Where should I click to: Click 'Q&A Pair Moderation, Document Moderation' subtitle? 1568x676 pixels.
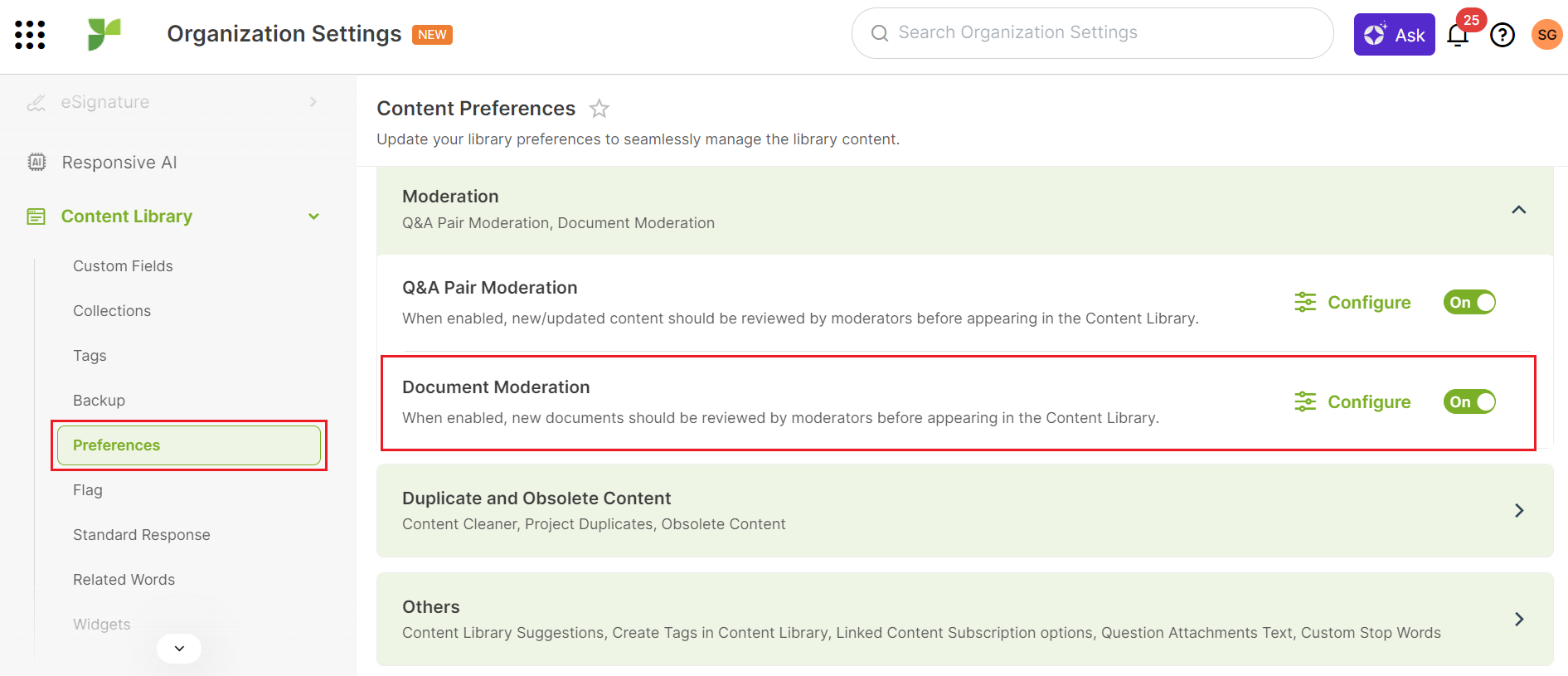[x=558, y=223]
